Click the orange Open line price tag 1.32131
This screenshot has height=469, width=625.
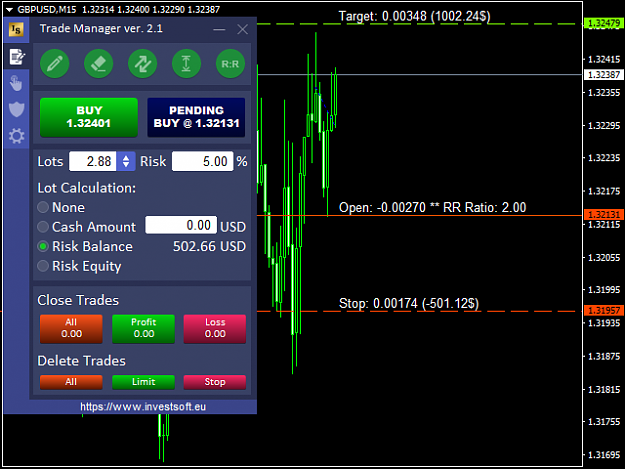pyautogui.click(x=604, y=215)
